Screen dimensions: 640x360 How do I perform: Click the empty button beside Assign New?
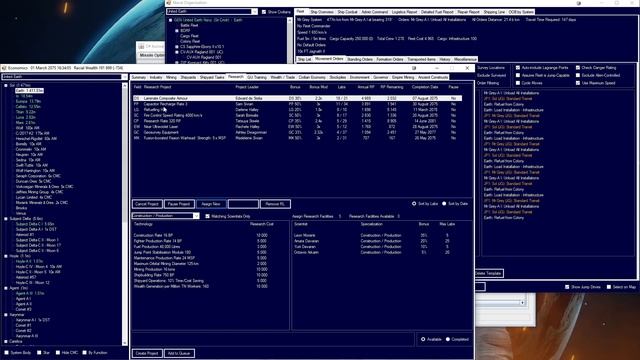(x=243, y=204)
